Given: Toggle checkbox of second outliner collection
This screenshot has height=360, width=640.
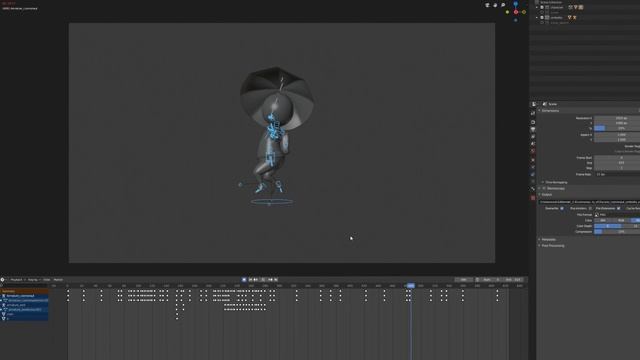Looking at the screenshot, I should (x=542, y=18).
